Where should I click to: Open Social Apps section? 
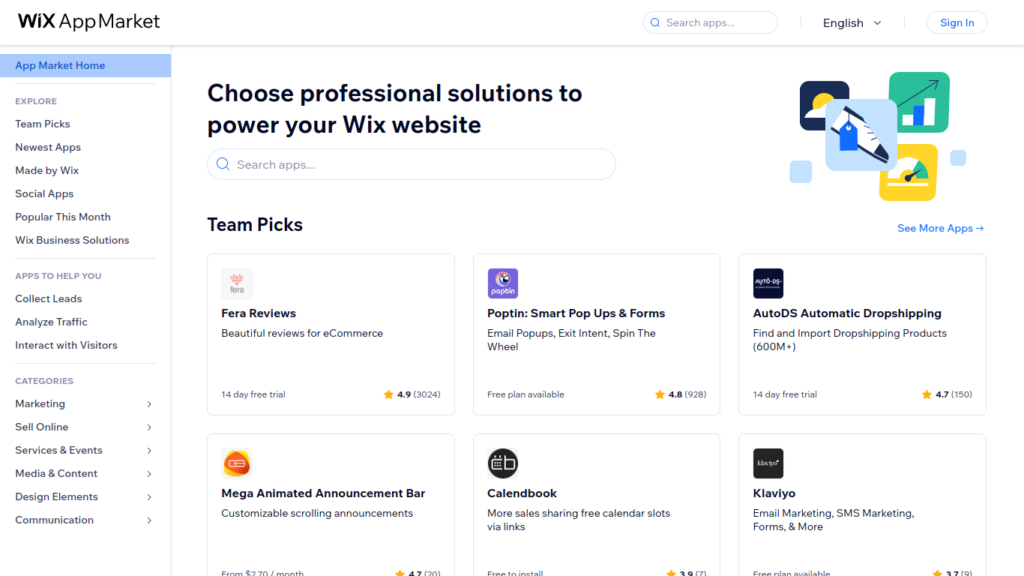click(x=44, y=194)
